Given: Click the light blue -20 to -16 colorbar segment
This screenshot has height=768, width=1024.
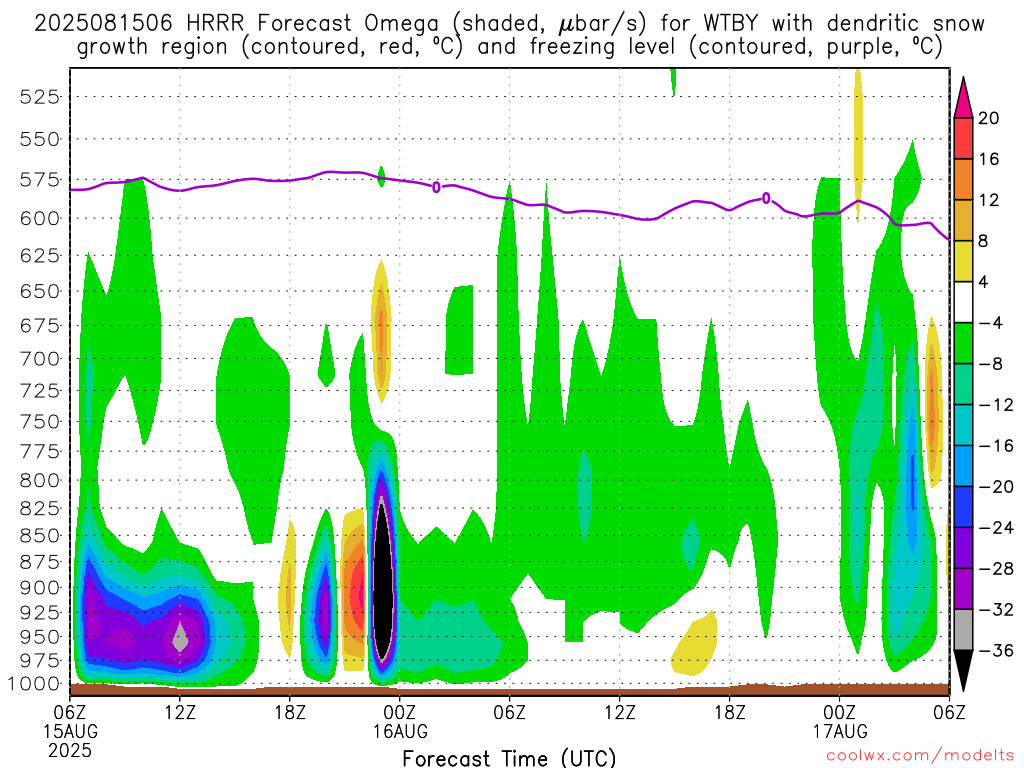Looking at the screenshot, I should 963,466.
